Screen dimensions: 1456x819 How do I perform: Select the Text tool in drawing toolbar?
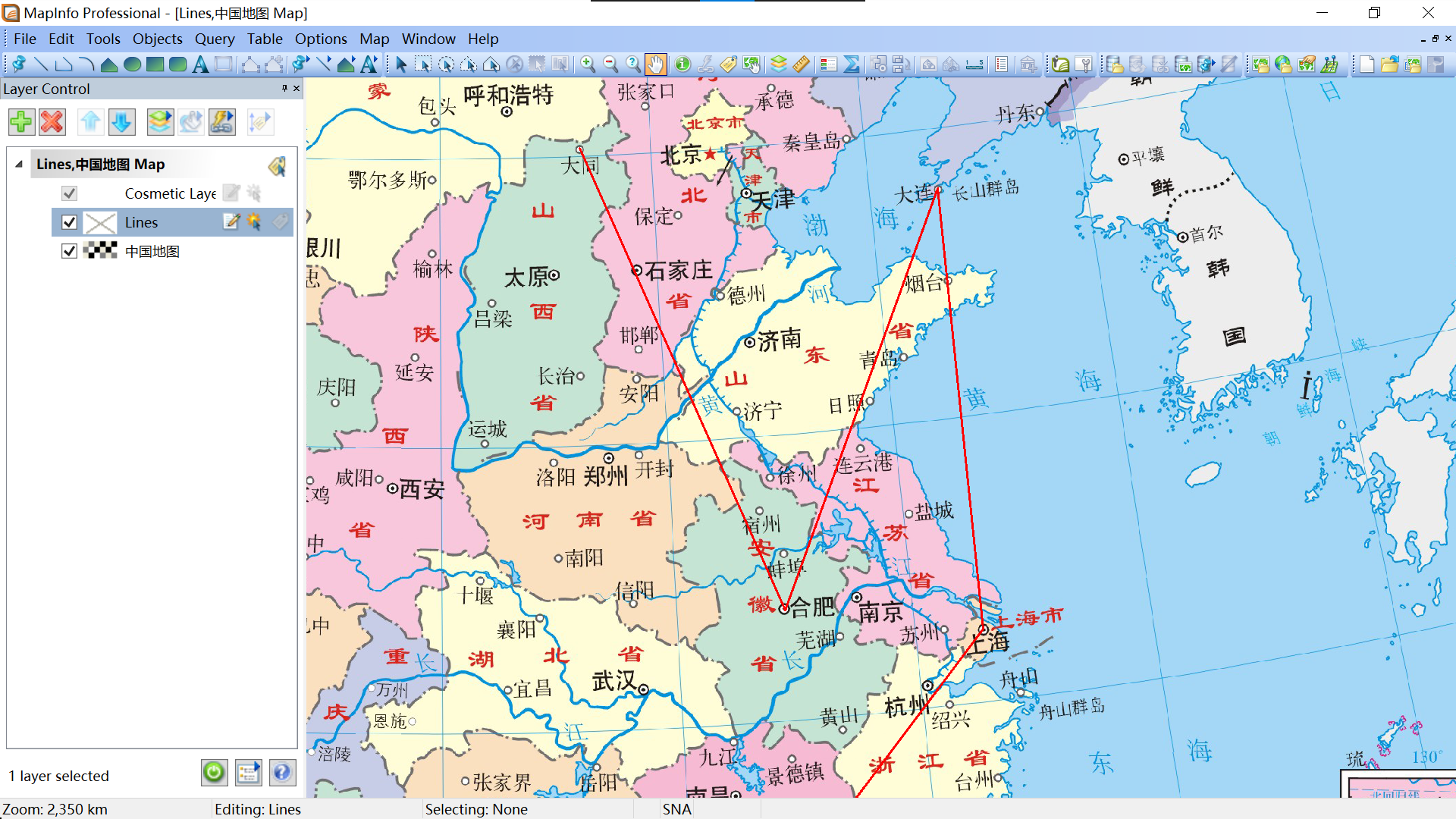(200, 64)
